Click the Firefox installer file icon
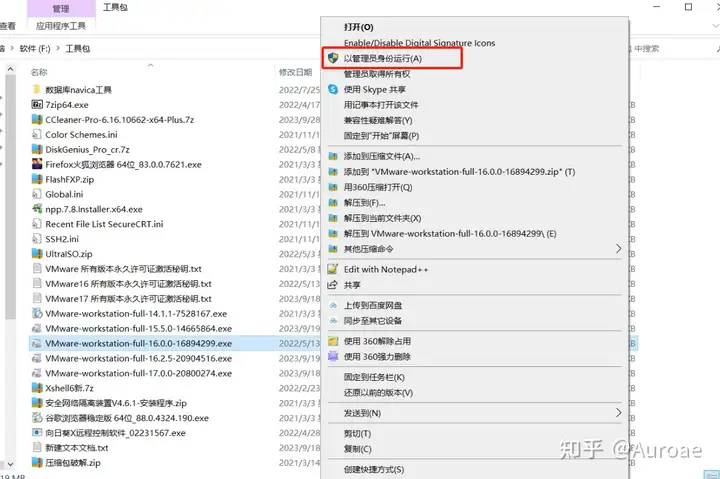Viewport: 720px width, 479px height. pos(37,164)
